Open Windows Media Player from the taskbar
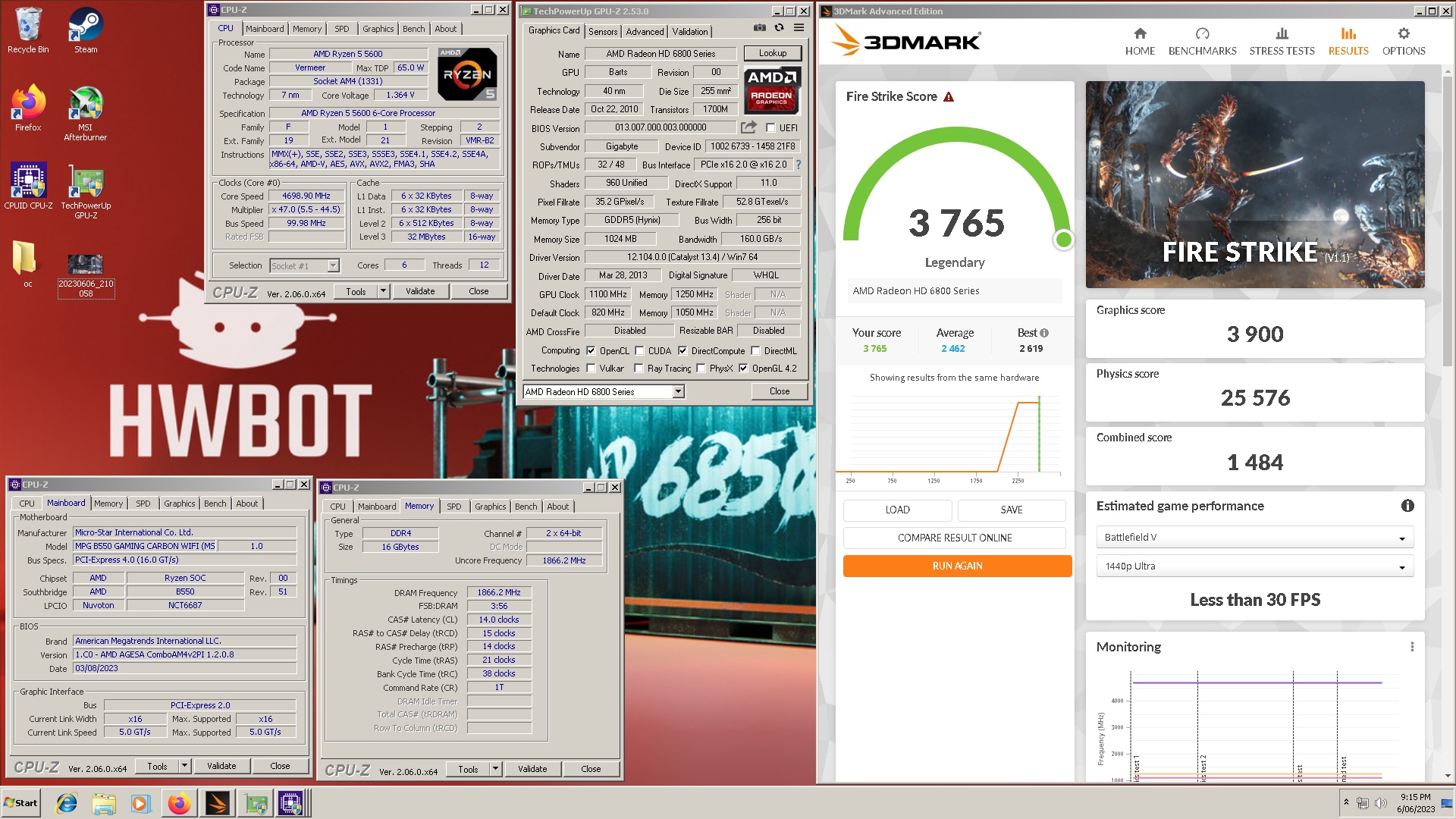 pyautogui.click(x=140, y=803)
